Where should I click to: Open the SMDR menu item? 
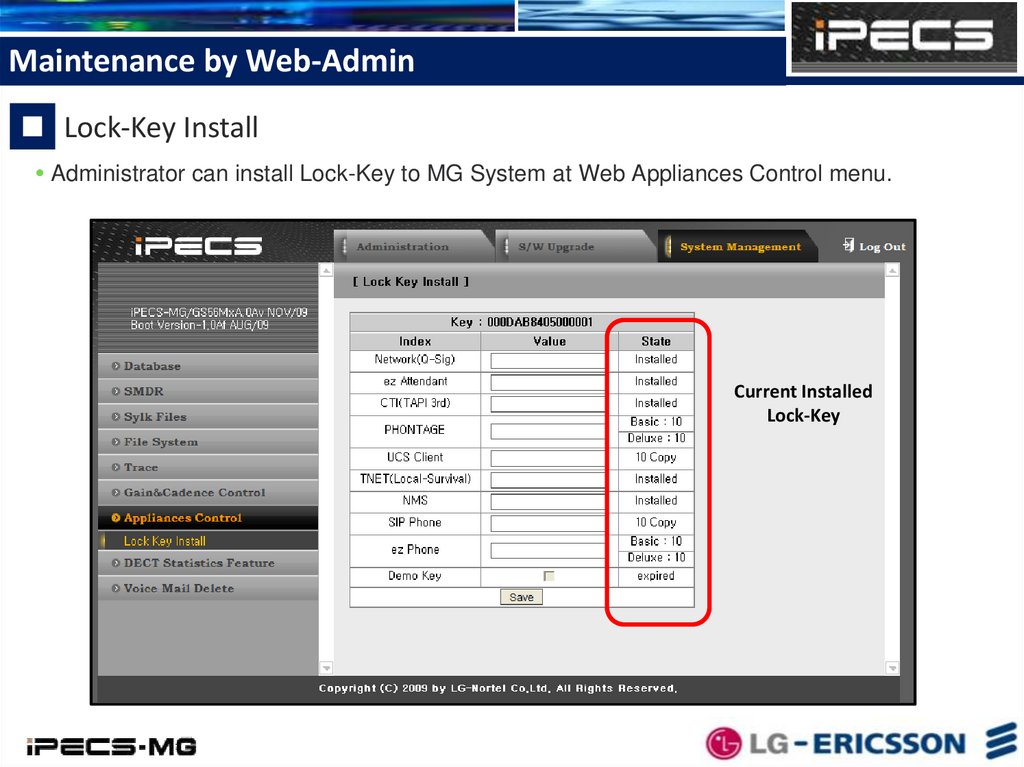(x=208, y=392)
